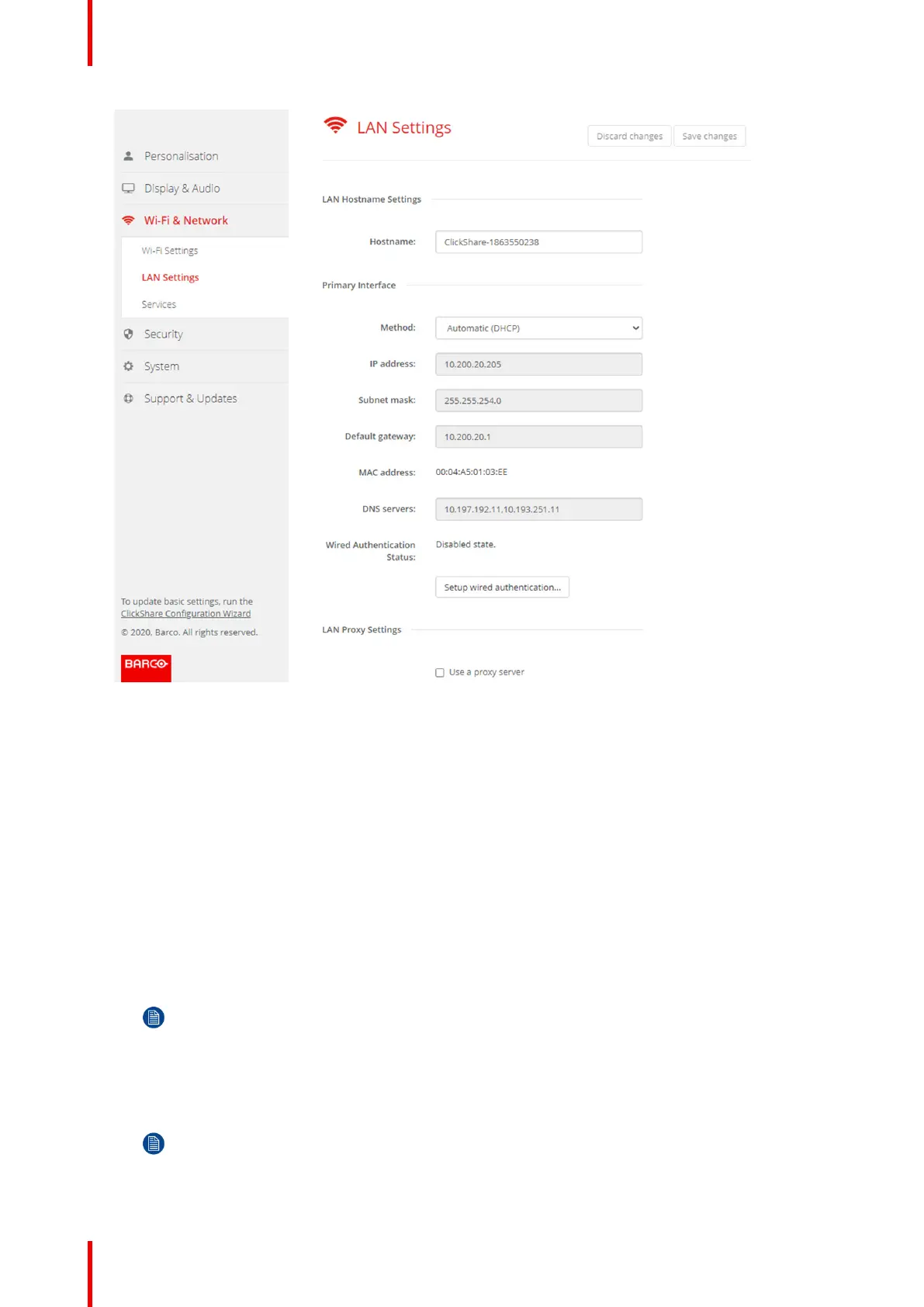Click the Security shield icon
The width and height of the screenshot is (924, 1307).
pyautogui.click(x=128, y=334)
